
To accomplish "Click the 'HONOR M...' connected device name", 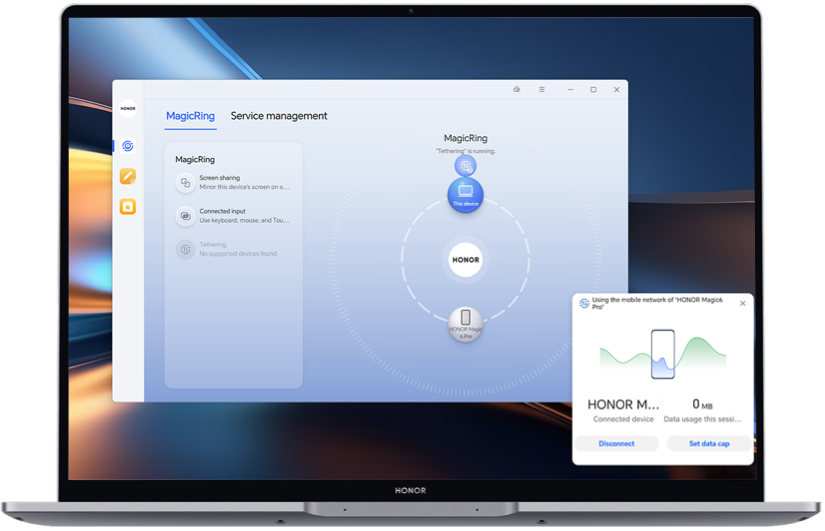I will coord(623,404).
